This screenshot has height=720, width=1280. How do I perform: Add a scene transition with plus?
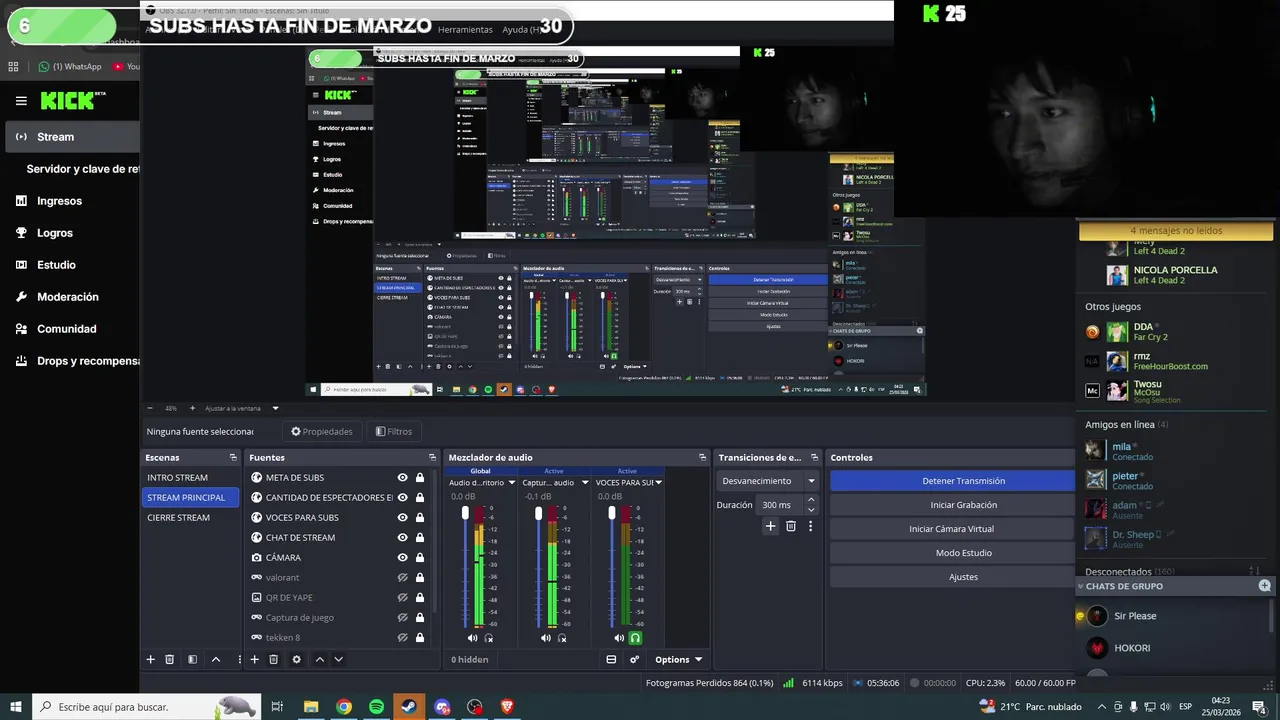pos(770,526)
